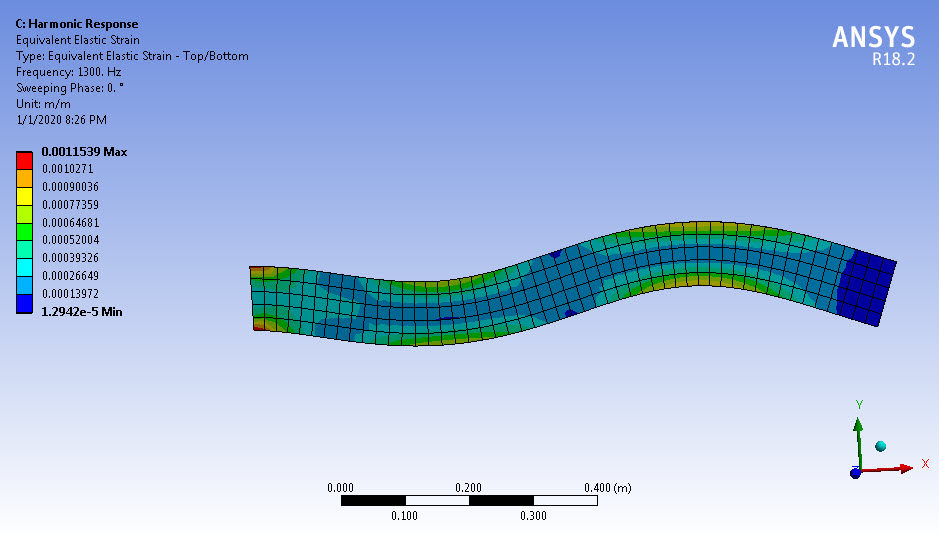Viewport: 939px width, 540px height.
Task: Click the 0.300 scale label
Action: (533, 516)
